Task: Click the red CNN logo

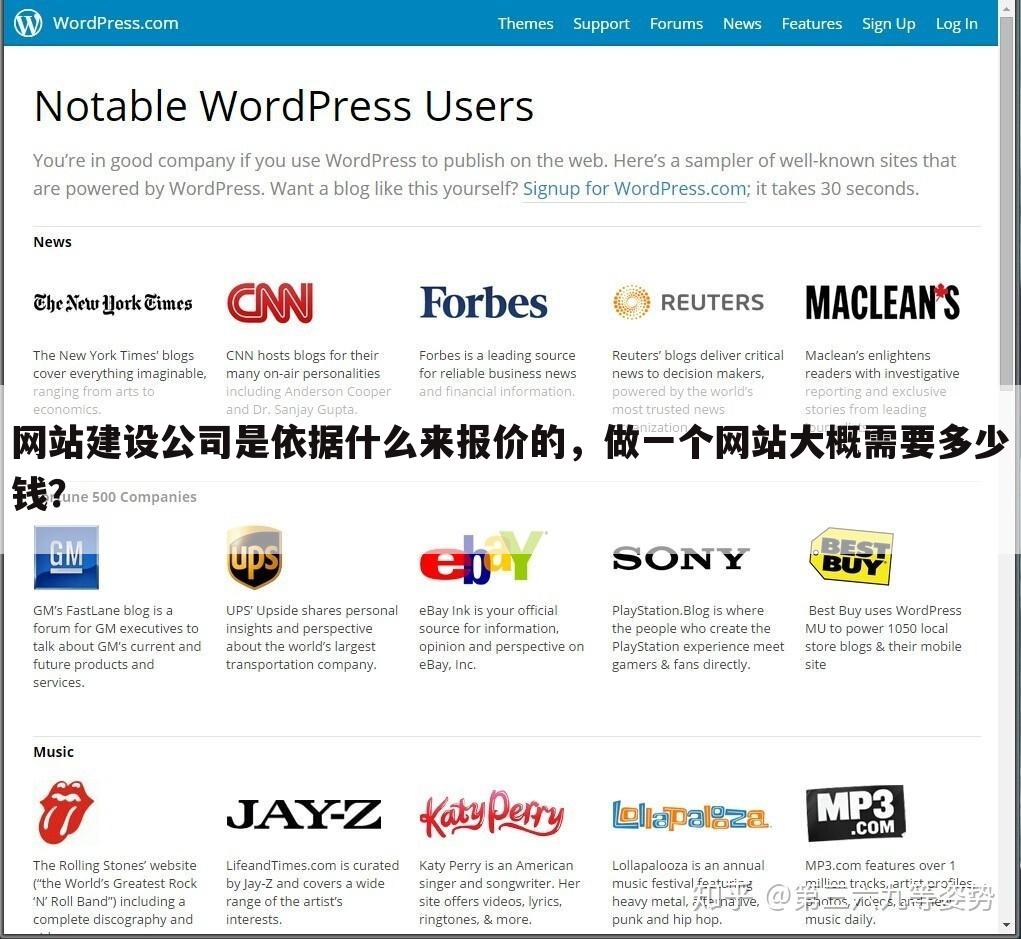Action: pyautogui.click(x=270, y=302)
